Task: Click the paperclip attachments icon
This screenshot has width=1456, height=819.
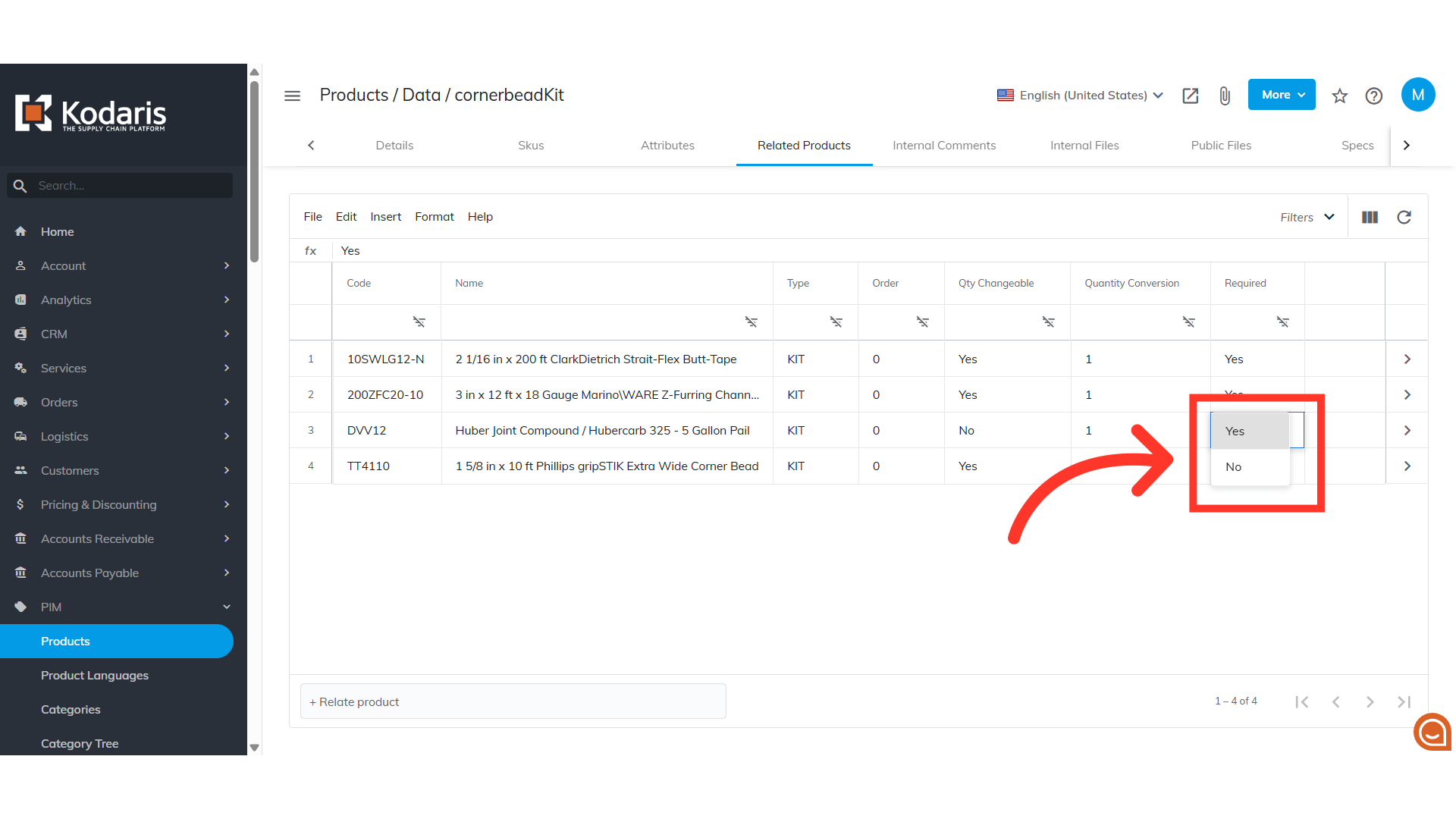Action: click(1225, 96)
